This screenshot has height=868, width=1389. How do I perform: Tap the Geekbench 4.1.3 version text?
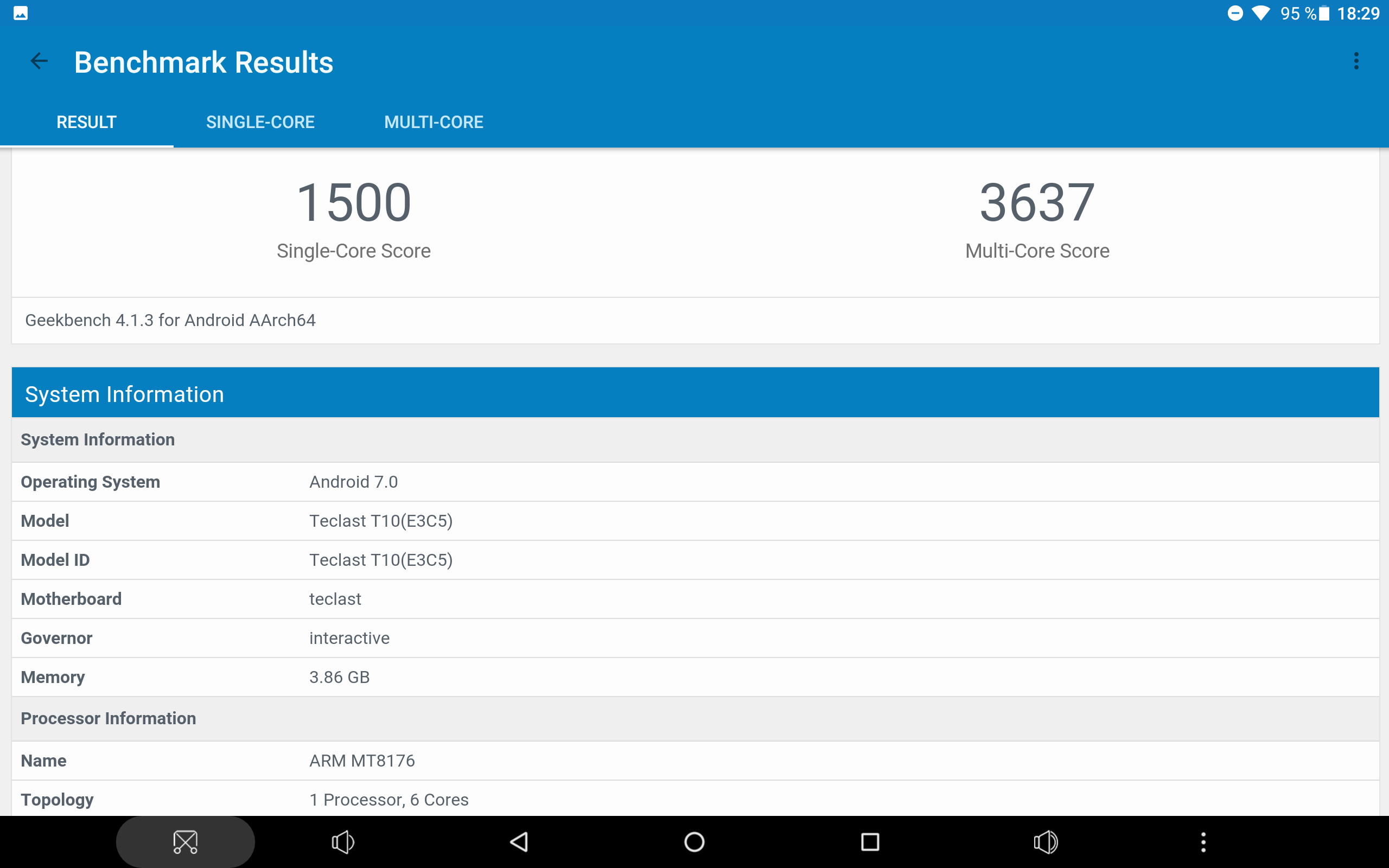[x=170, y=320]
